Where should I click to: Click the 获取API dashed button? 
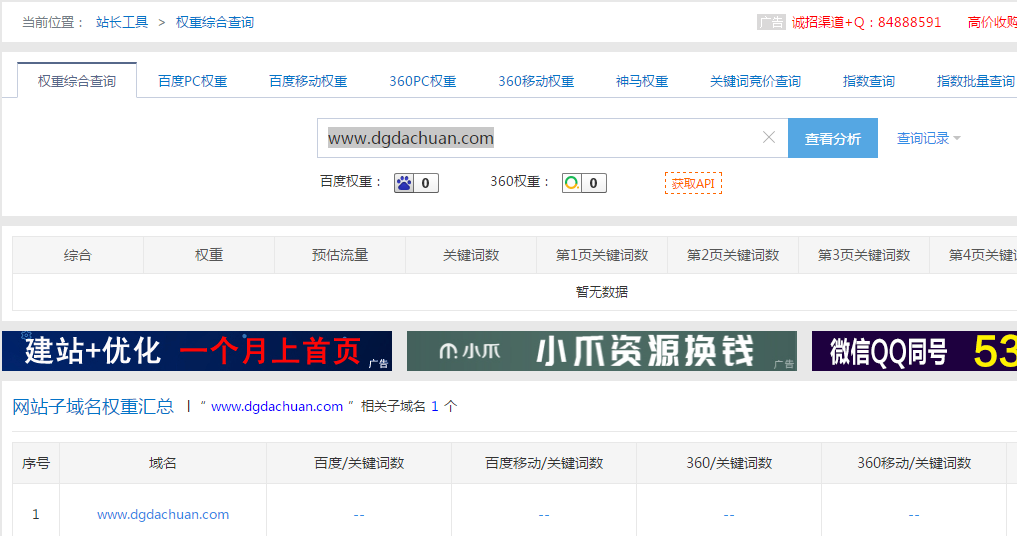coord(693,184)
